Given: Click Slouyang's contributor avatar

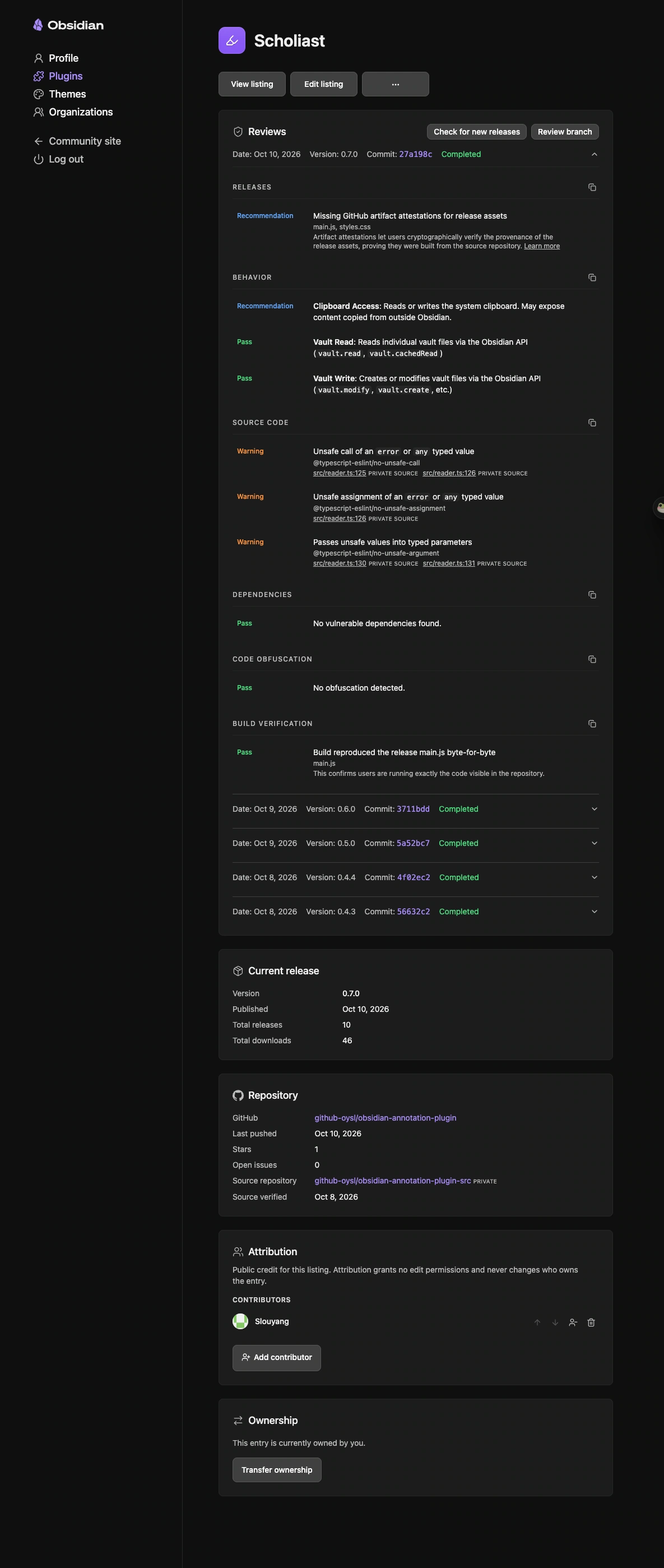Looking at the screenshot, I should coord(240,1321).
